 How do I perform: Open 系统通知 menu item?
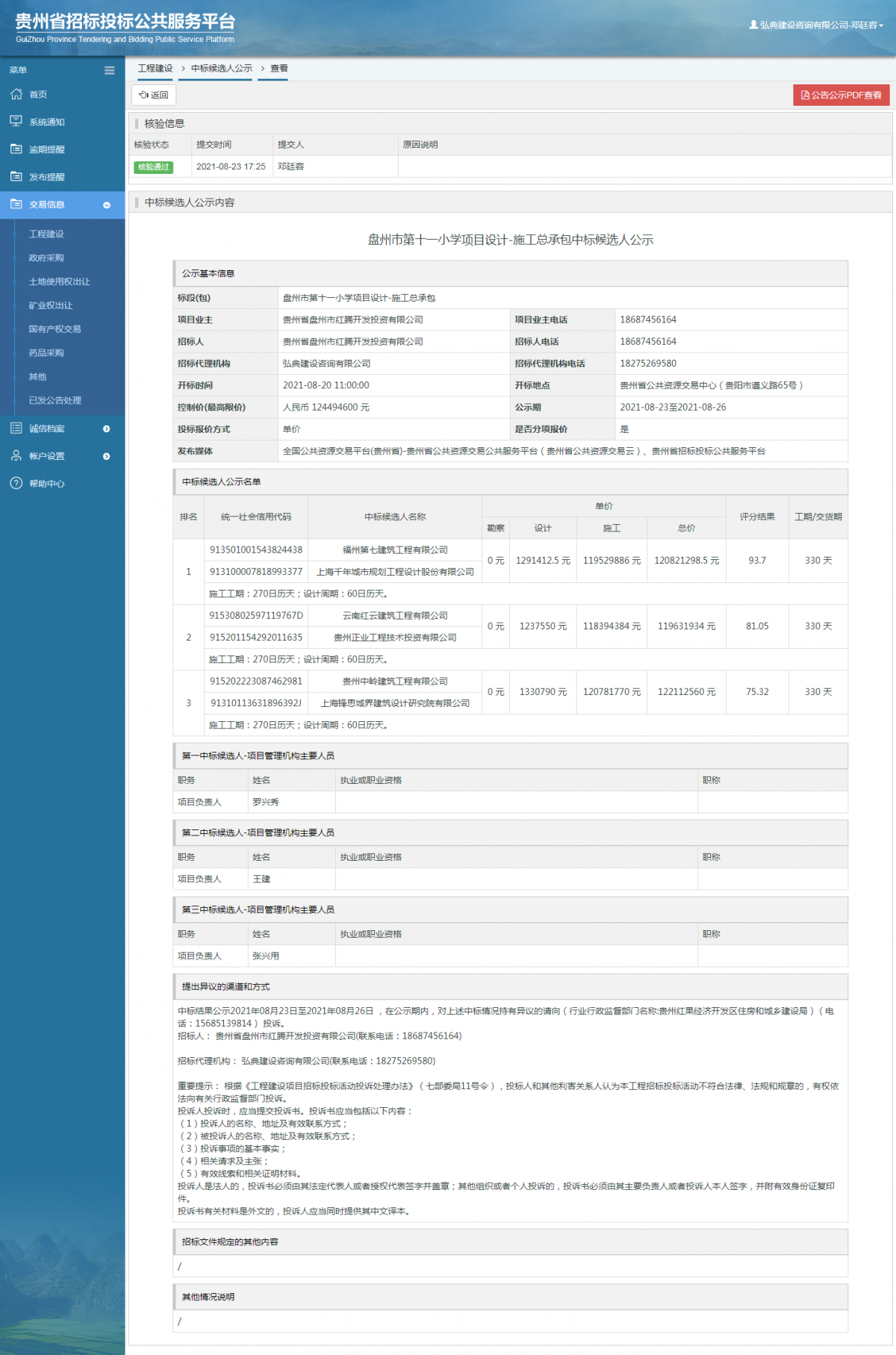pos(47,122)
